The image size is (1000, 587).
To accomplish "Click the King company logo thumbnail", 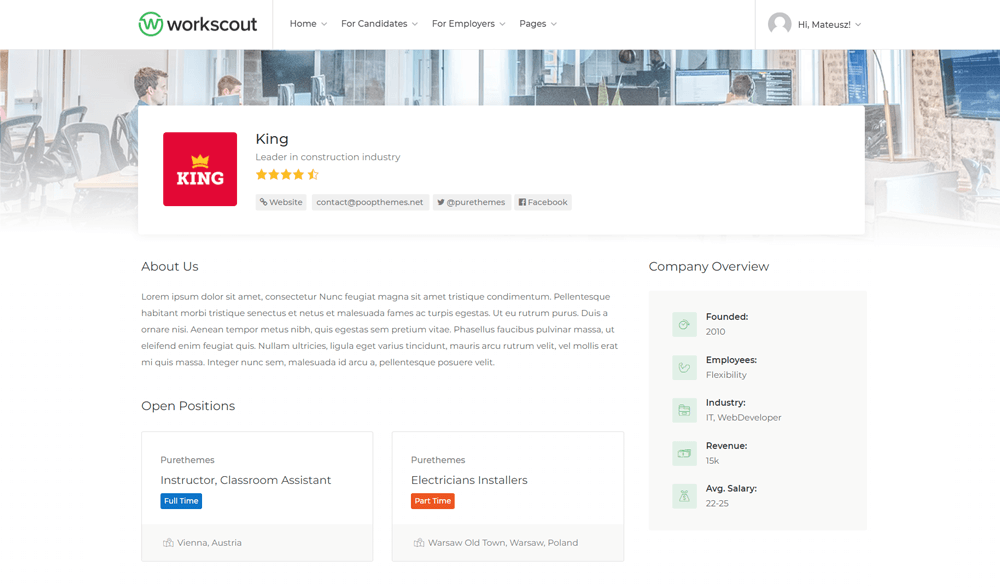I will coord(199,169).
